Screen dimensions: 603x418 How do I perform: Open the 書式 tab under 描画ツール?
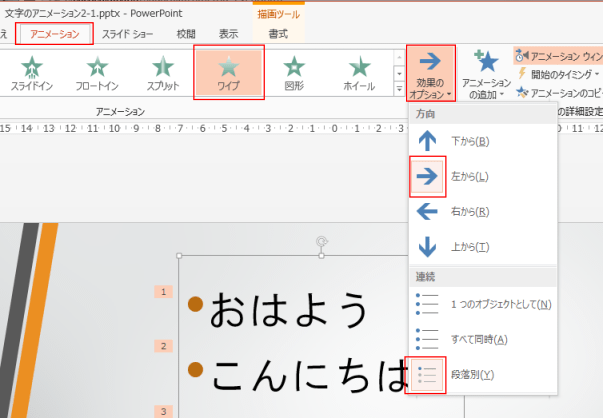click(278, 34)
